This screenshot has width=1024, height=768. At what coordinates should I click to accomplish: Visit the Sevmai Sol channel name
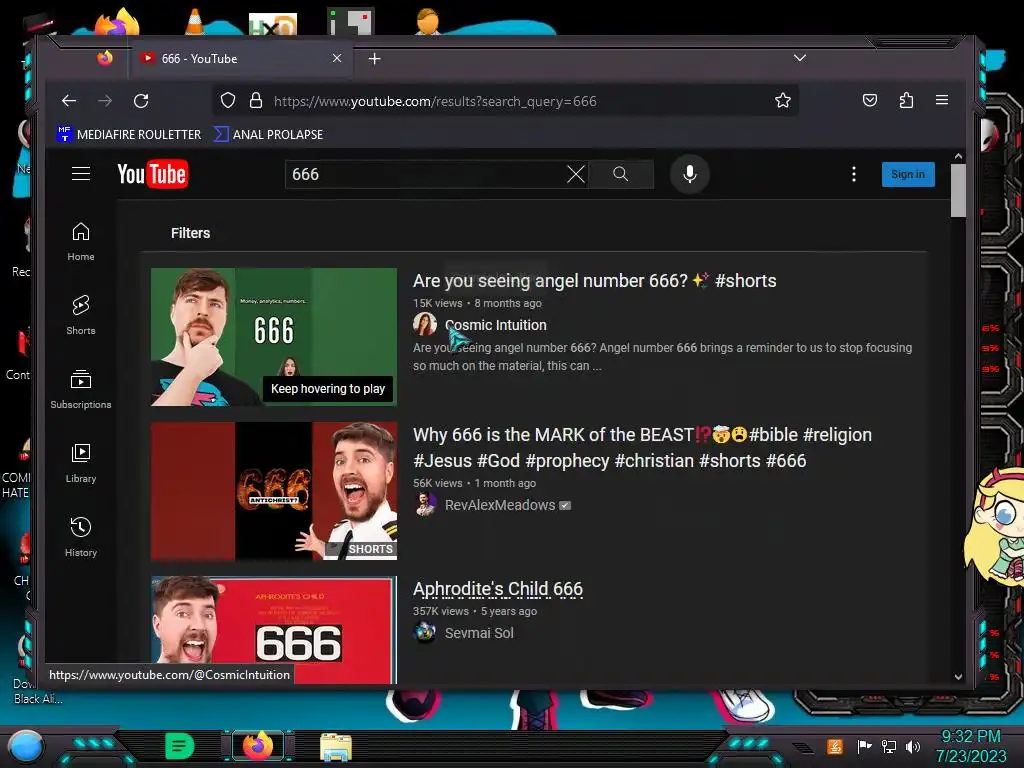click(479, 633)
